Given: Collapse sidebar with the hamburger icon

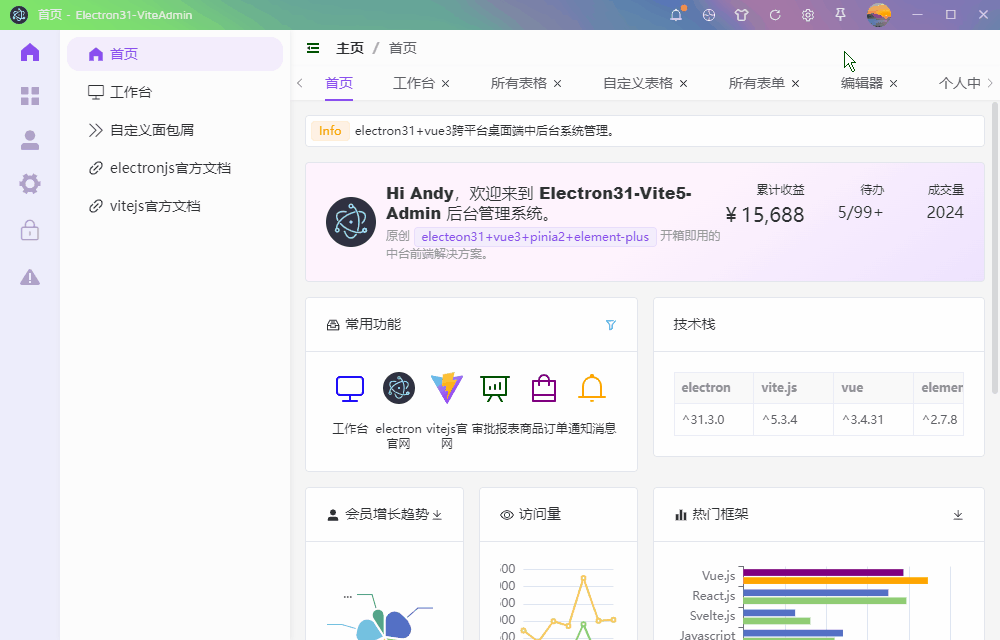Looking at the screenshot, I should (313, 48).
